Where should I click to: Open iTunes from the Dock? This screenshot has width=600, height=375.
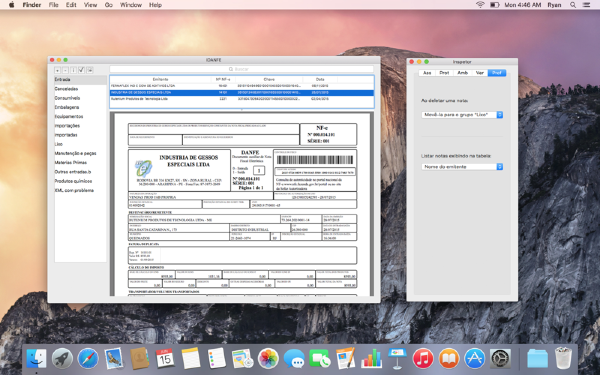pos(423,359)
